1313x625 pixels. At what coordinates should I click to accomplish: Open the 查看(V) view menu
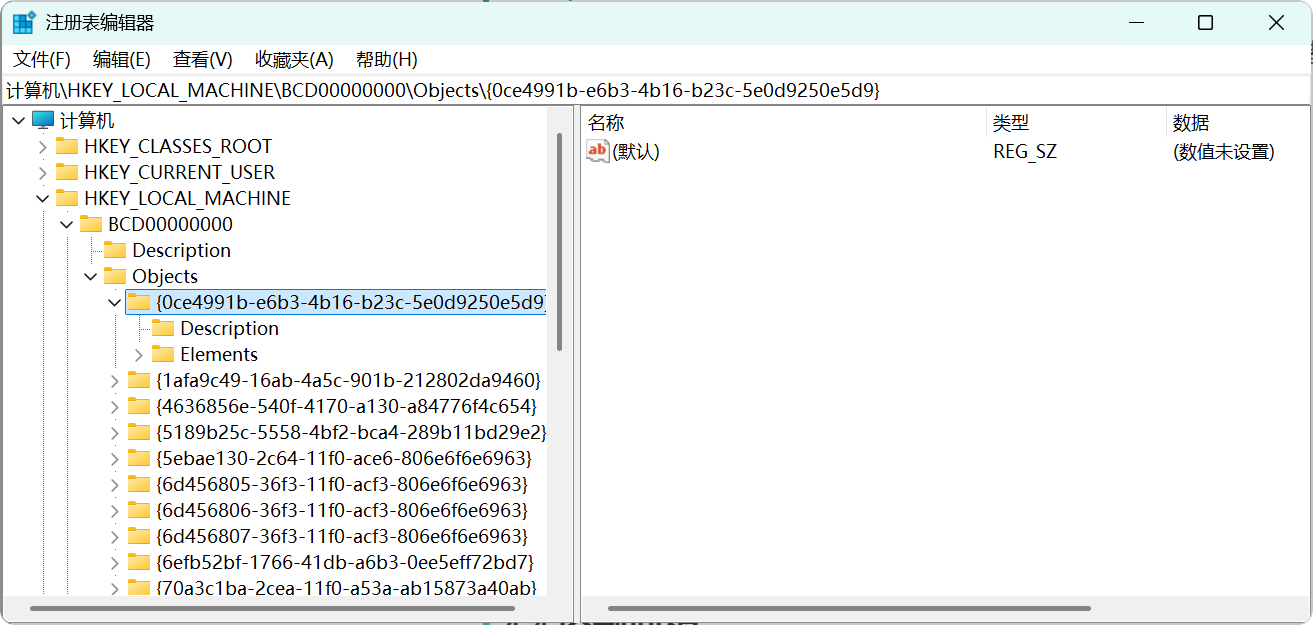tap(202, 59)
